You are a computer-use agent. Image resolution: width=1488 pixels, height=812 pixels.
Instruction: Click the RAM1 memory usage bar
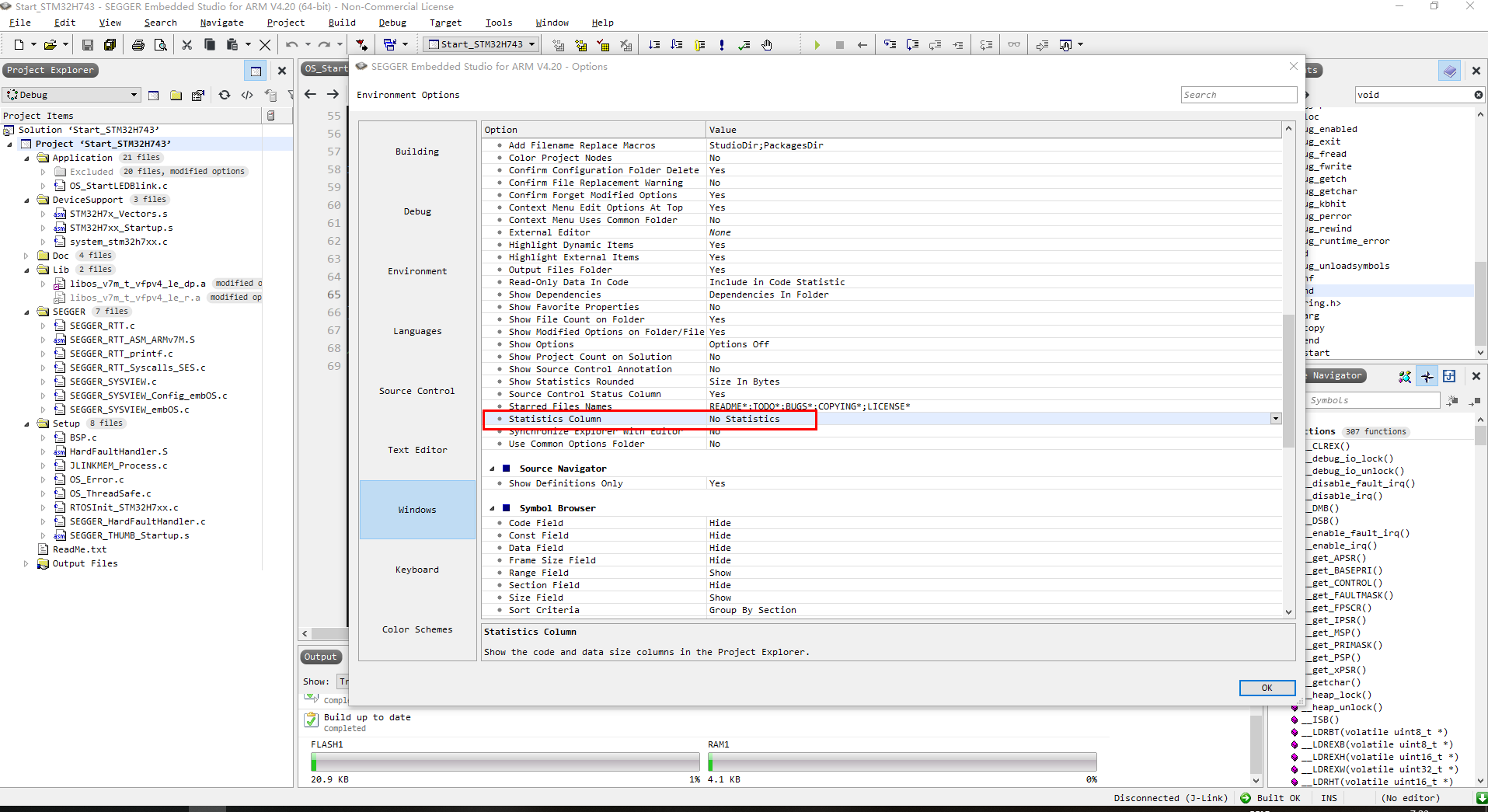pyautogui.click(x=902, y=761)
